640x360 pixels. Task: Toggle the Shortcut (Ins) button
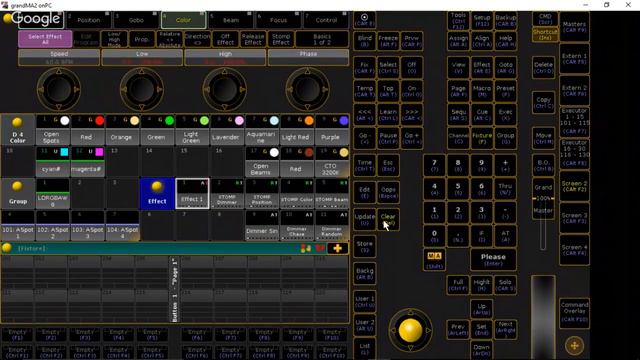[545, 35]
